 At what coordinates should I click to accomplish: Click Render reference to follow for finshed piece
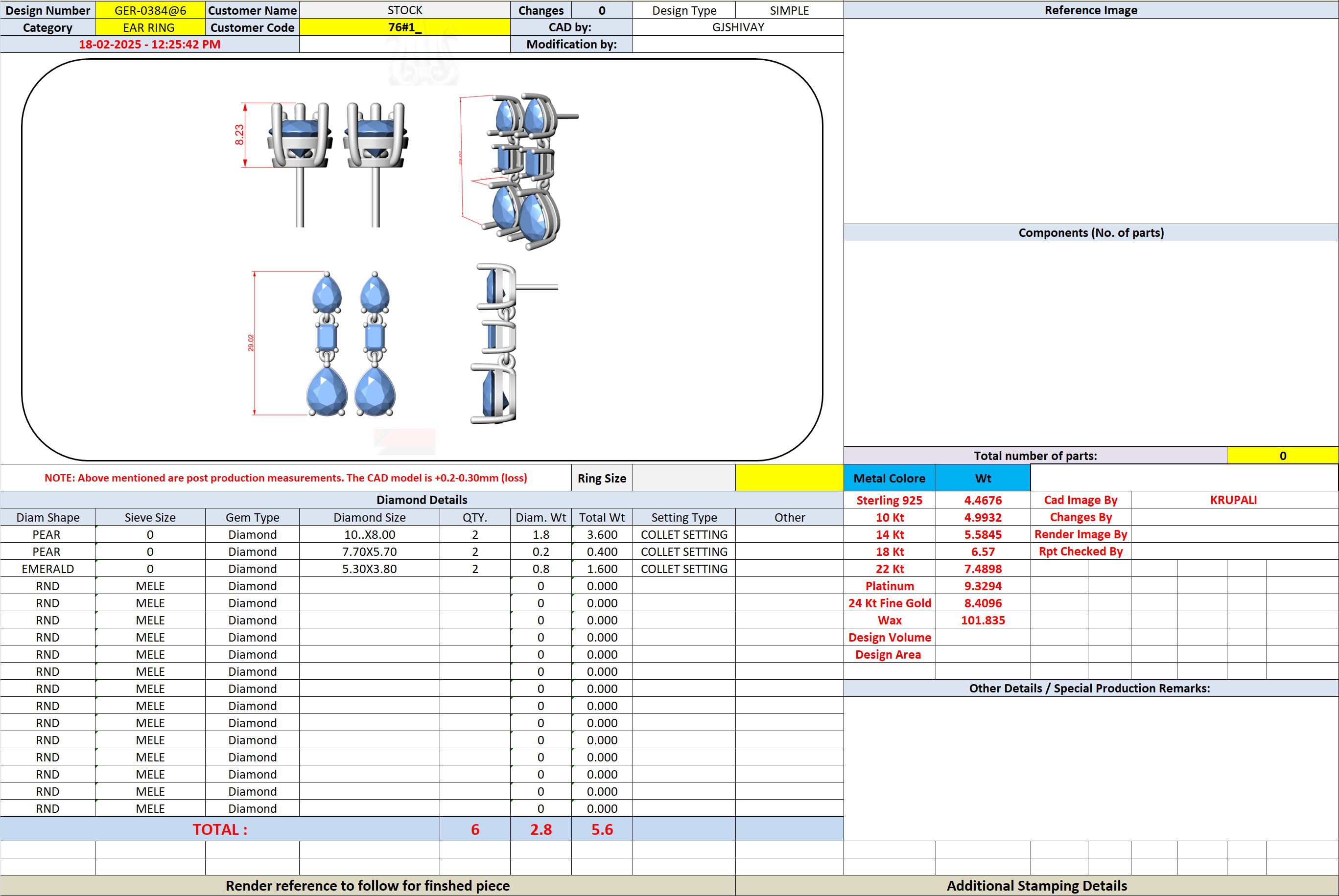coord(368,886)
